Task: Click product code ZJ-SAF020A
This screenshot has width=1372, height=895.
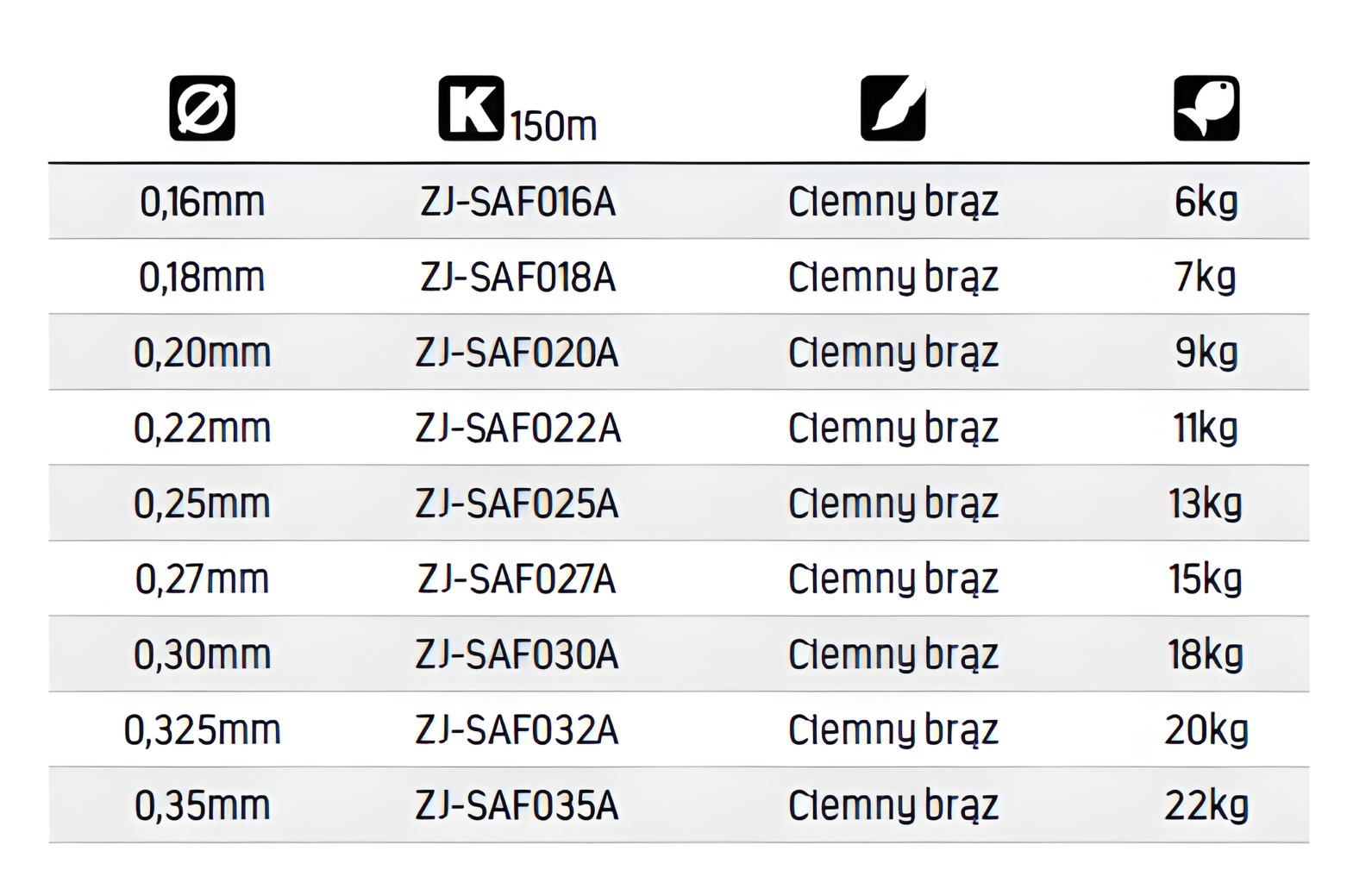Action: pos(517,353)
